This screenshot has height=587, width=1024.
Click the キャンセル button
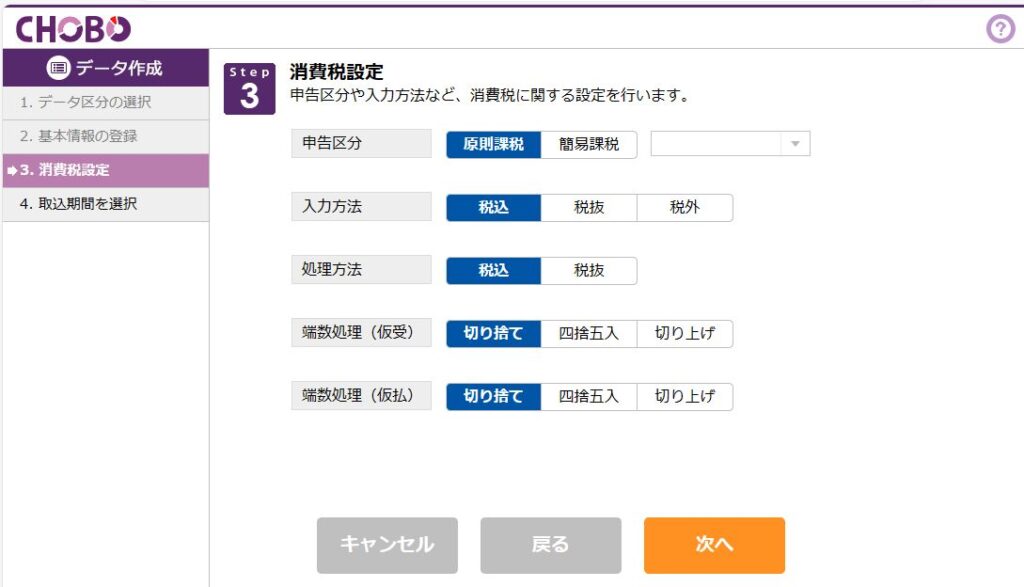[387, 545]
